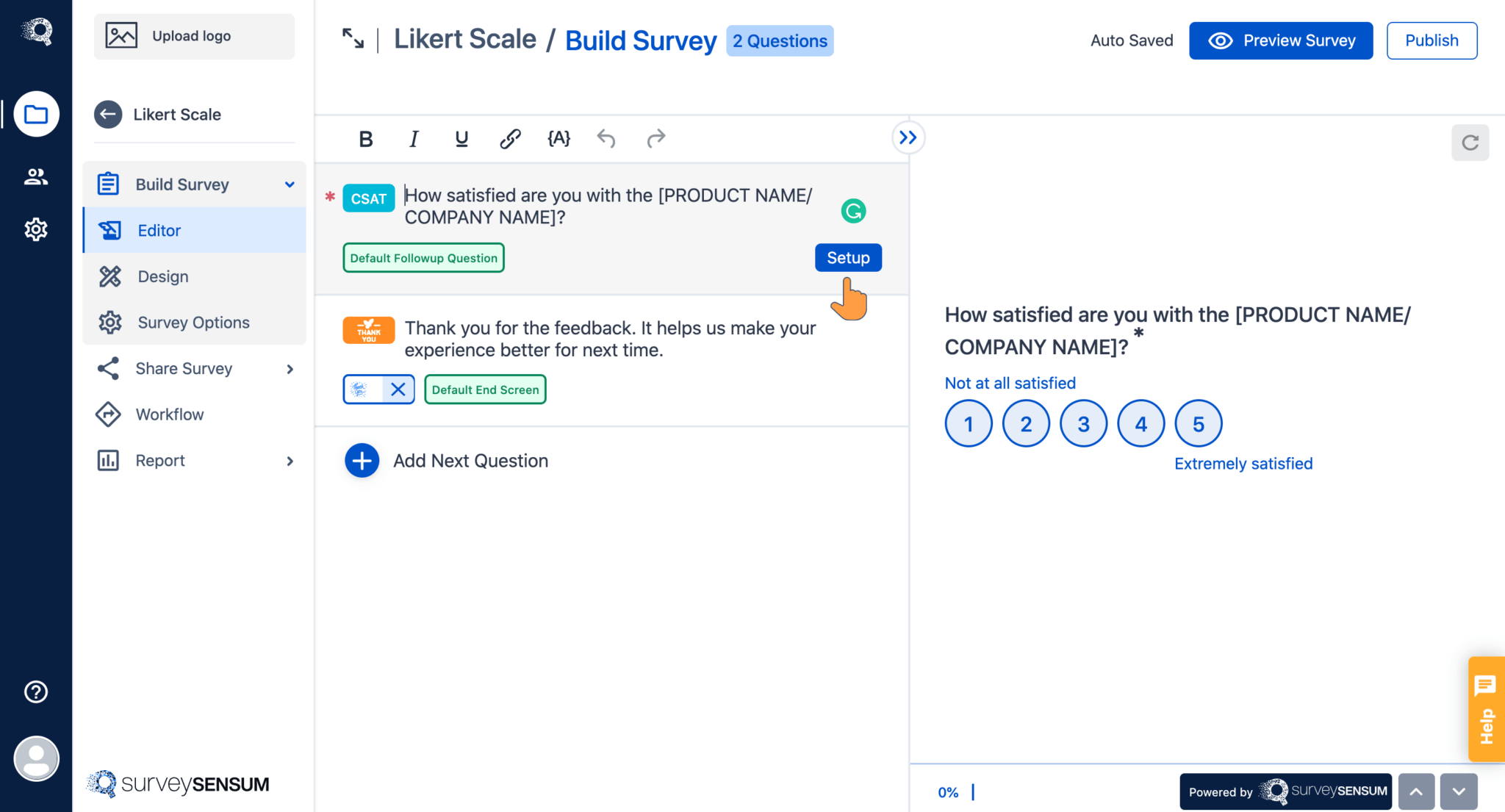Apply underline formatting
This screenshot has height=812, width=1505.
tap(461, 138)
